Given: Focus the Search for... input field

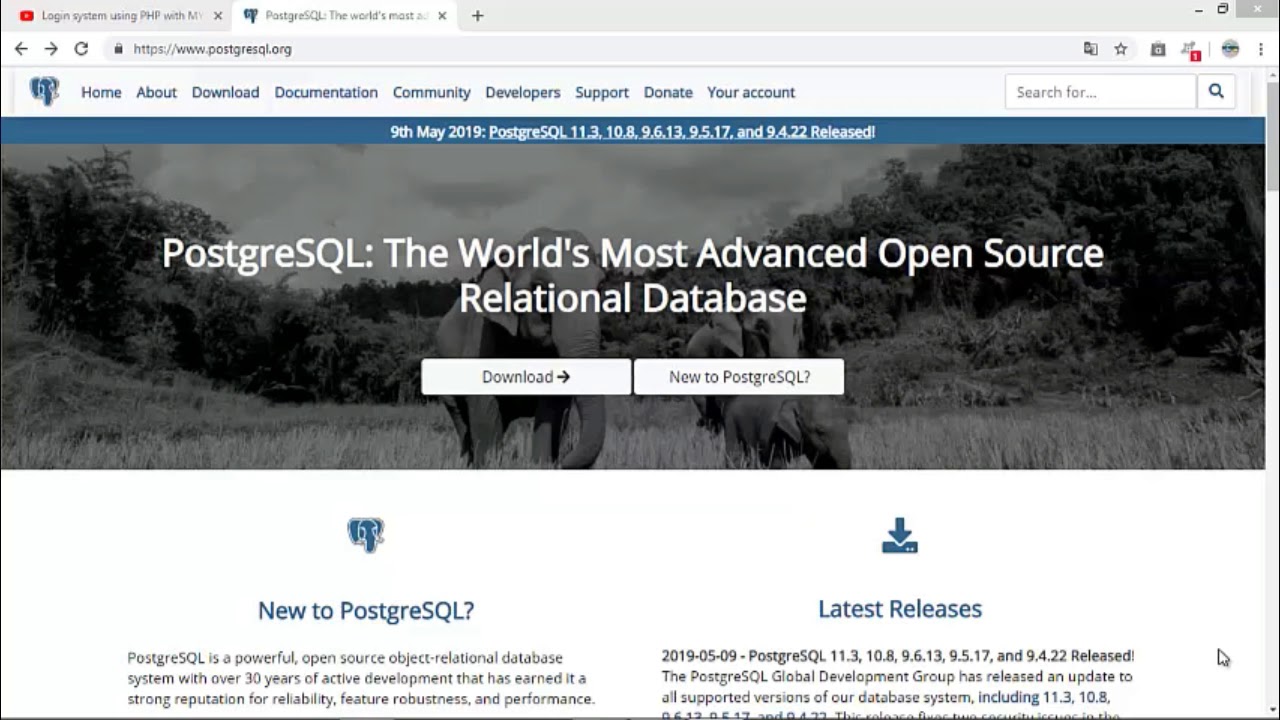Looking at the screenshot, I should (1100, 92).
